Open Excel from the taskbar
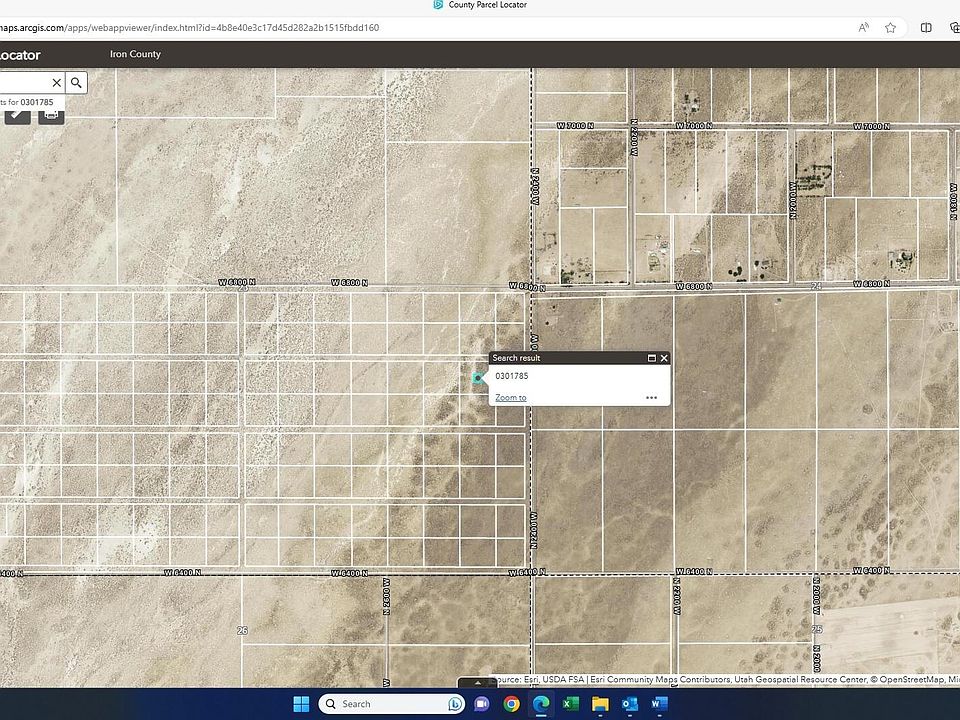 (571, 704)
